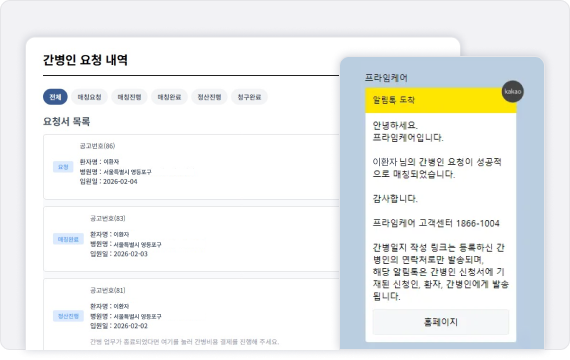The width and height of the screenshot is (570, 360).
Task: Switch to the 매칭요청 filter tab
Action: [89, 97]
